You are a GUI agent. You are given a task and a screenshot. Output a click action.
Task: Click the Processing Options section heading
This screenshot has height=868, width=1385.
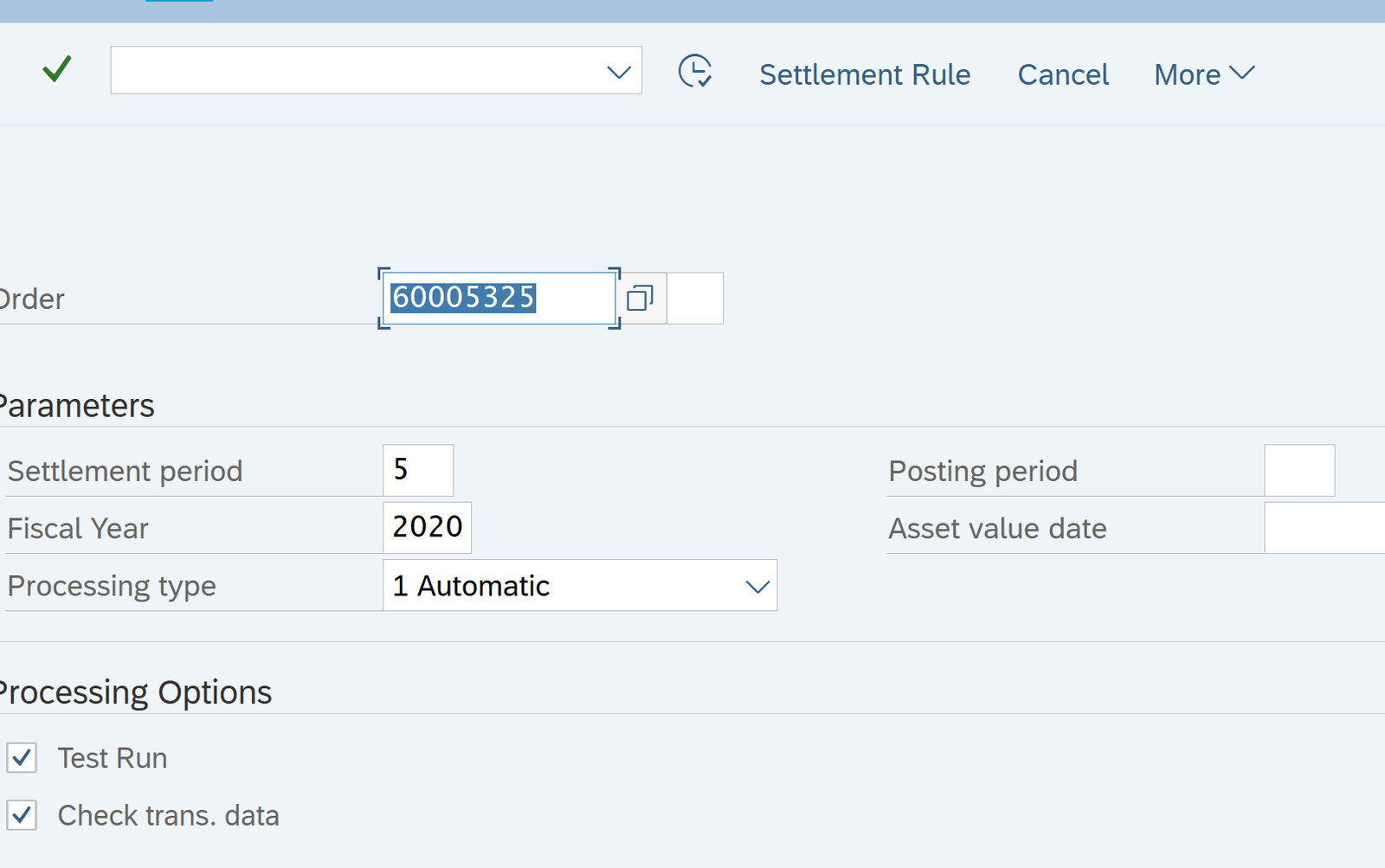[x=136, y=692]
